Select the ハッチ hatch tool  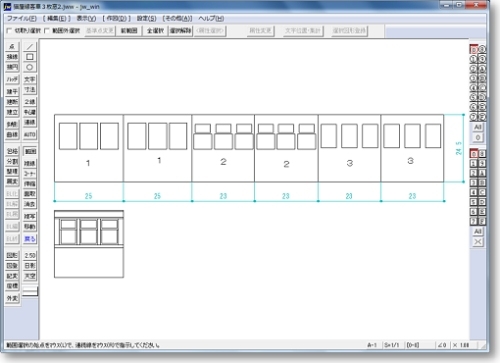click(12, 79)
